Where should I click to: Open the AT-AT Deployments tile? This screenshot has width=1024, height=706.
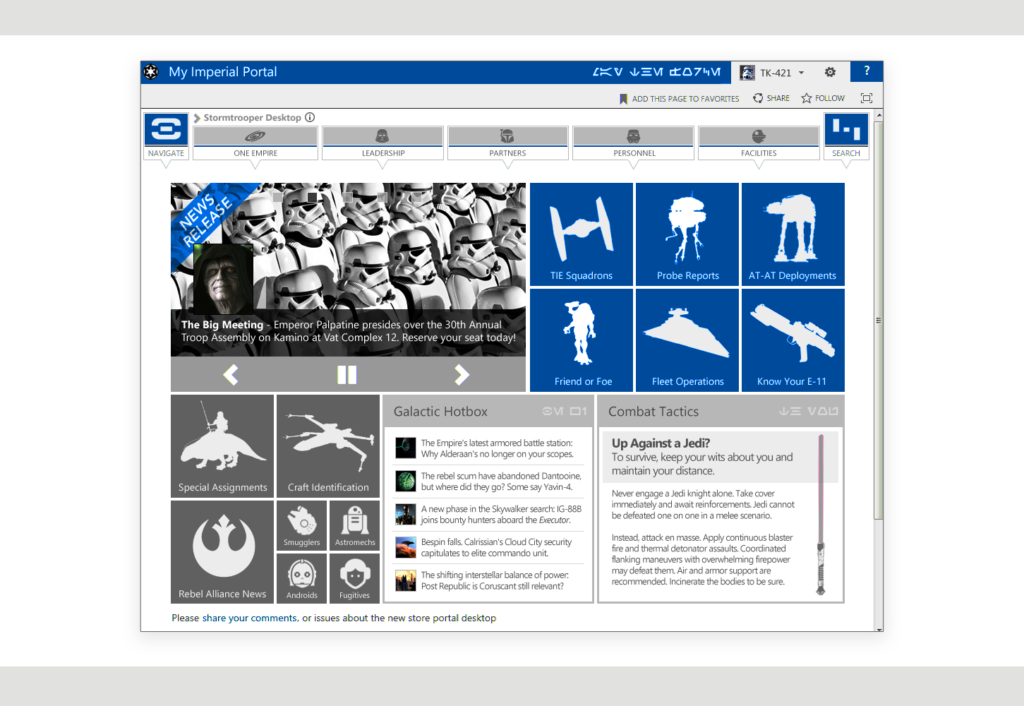click(x=793, y=234)
